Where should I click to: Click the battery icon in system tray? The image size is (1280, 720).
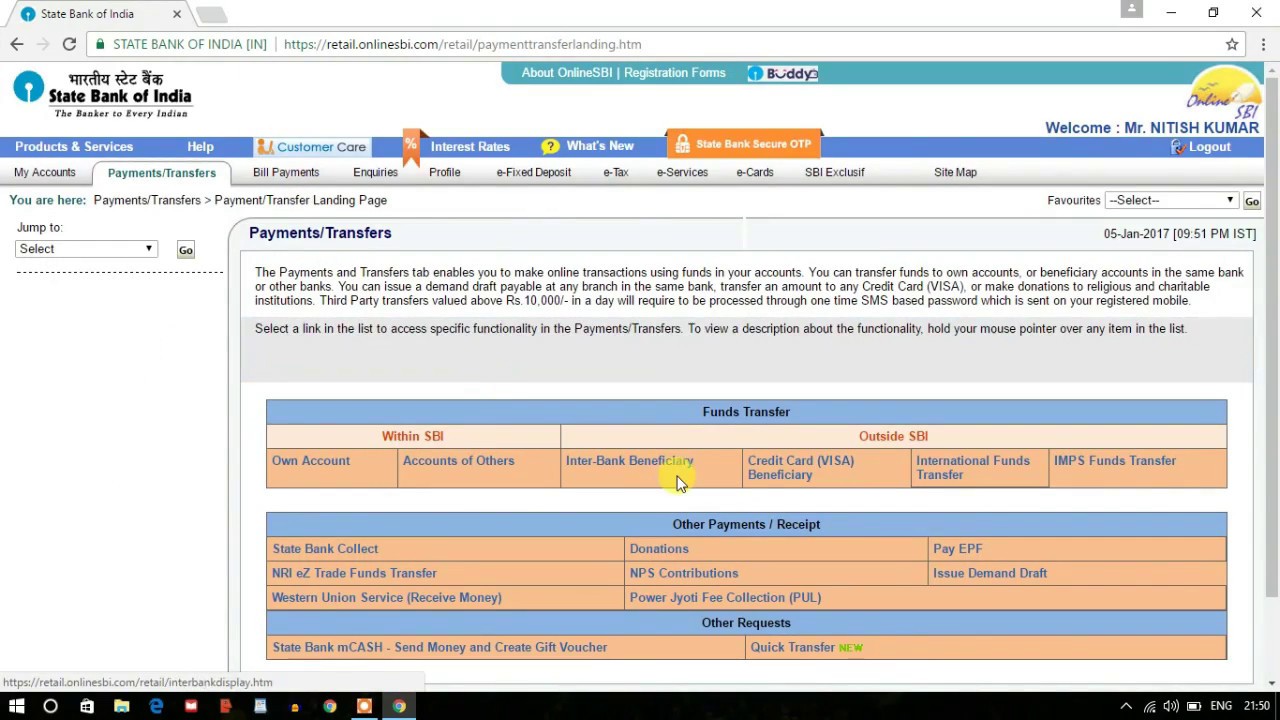(x=1194, y=706)
